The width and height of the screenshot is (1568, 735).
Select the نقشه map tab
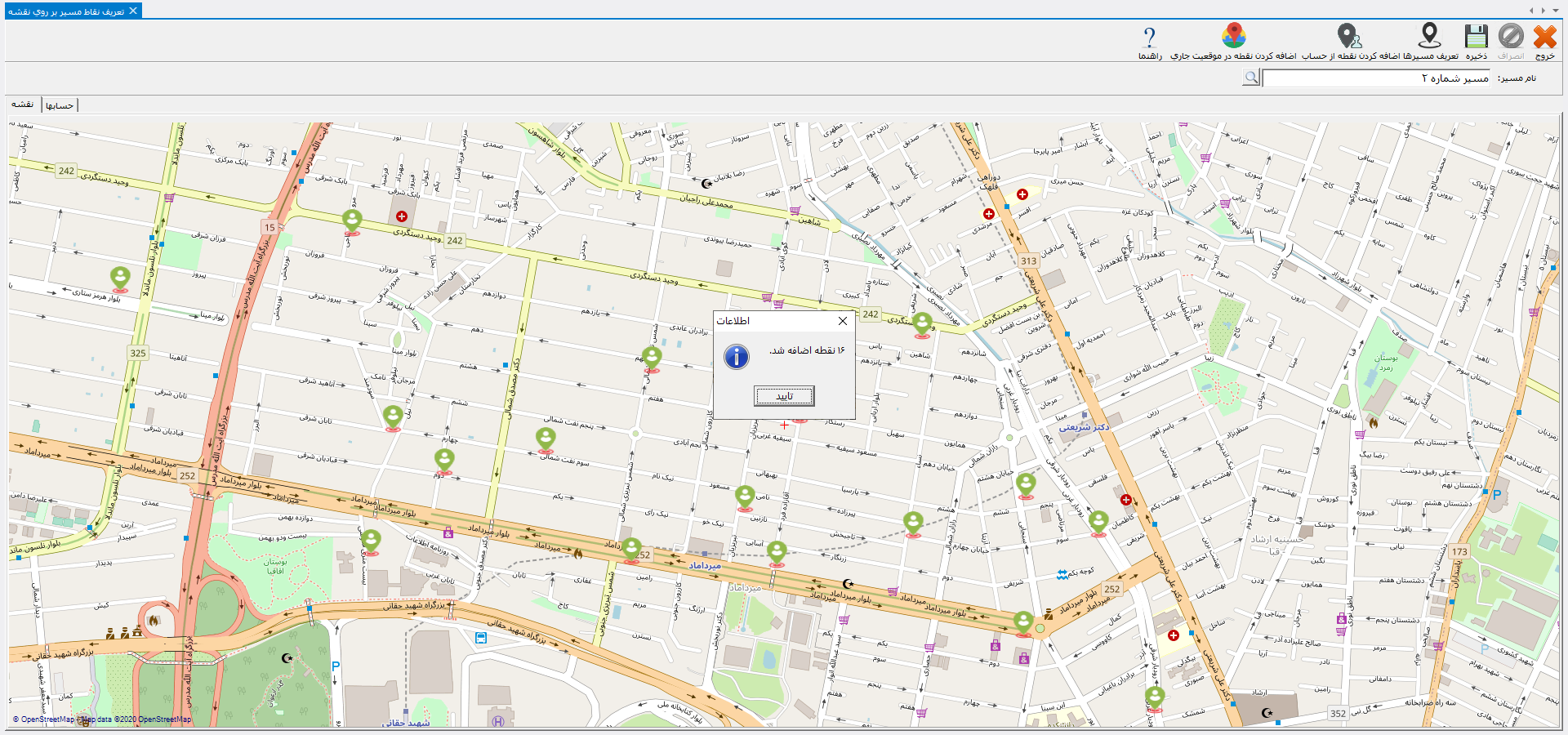(23, 105)
